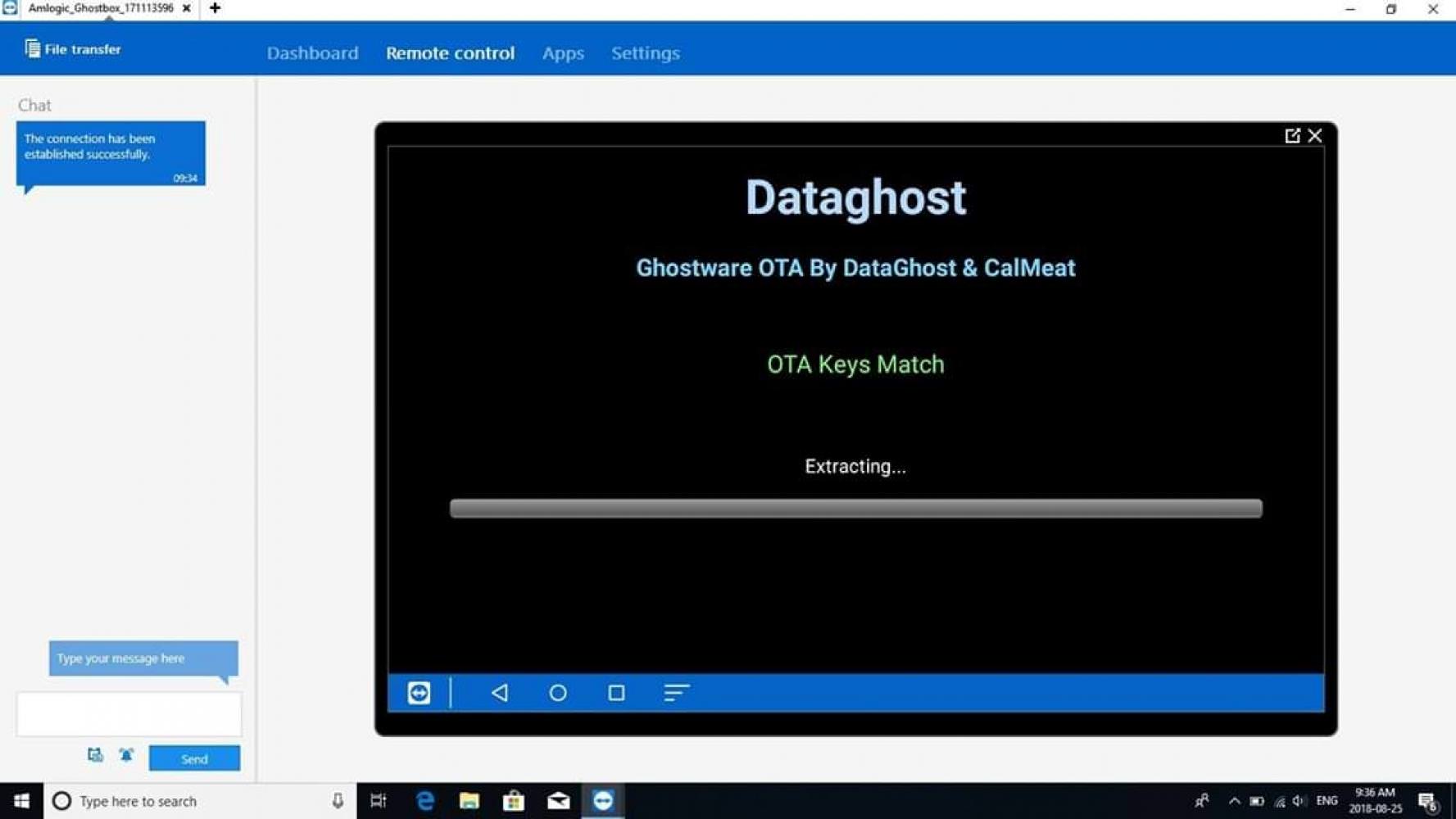
Task: Add a new session tab
Action: click(215, 8)
